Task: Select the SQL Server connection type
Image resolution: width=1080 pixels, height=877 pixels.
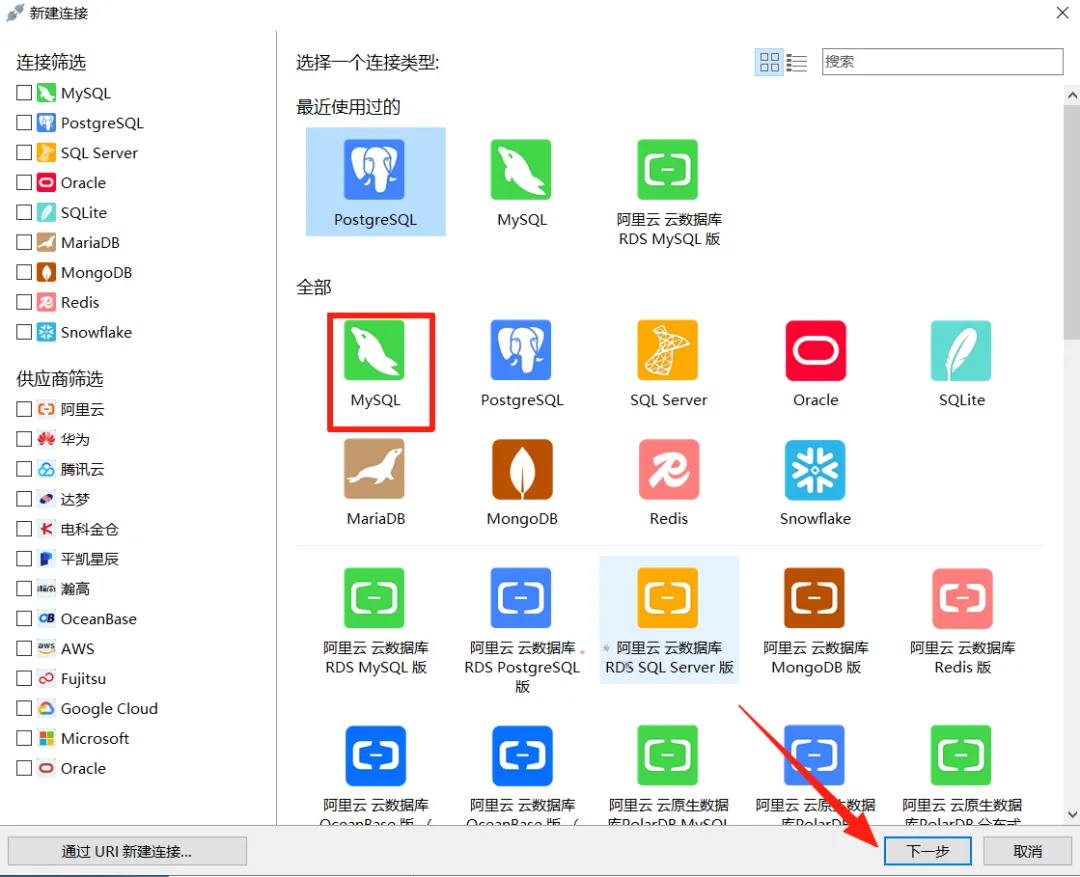Action: 668,362
